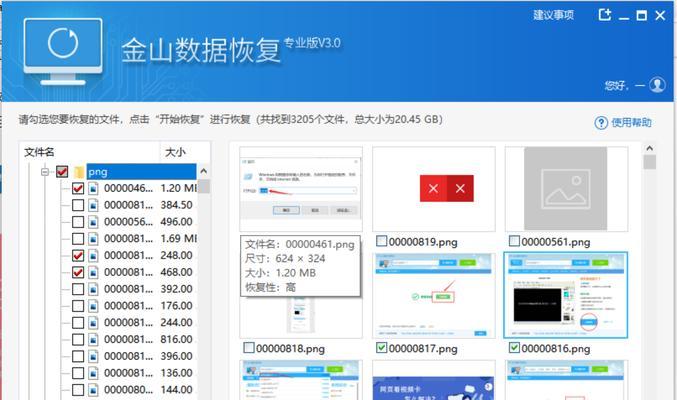Check the 496.00 file checkbox
The height and width of the screenshot is (400, 677).
pyautogui.click(x=78, y=222)
